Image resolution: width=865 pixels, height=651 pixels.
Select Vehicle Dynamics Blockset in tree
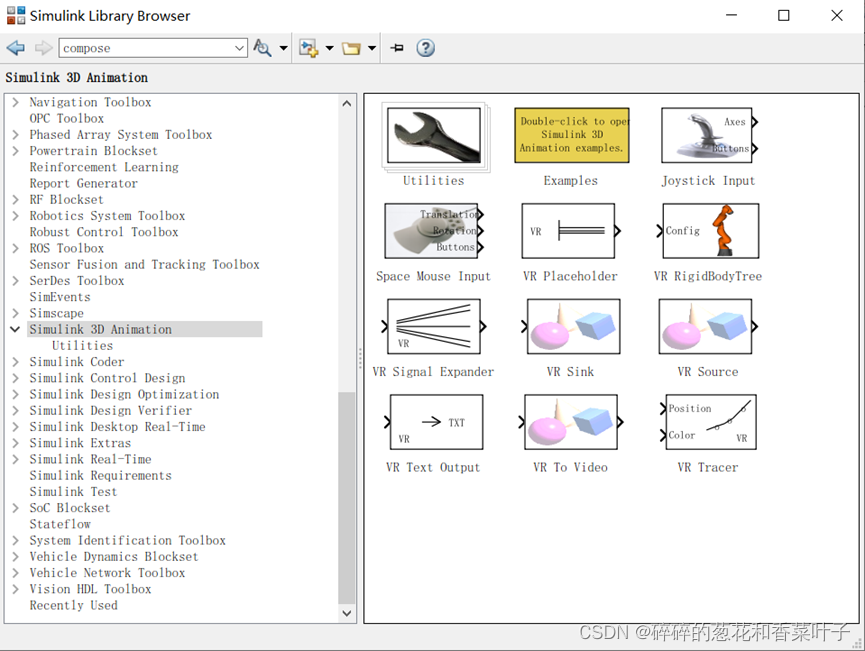tap(114, 557)
